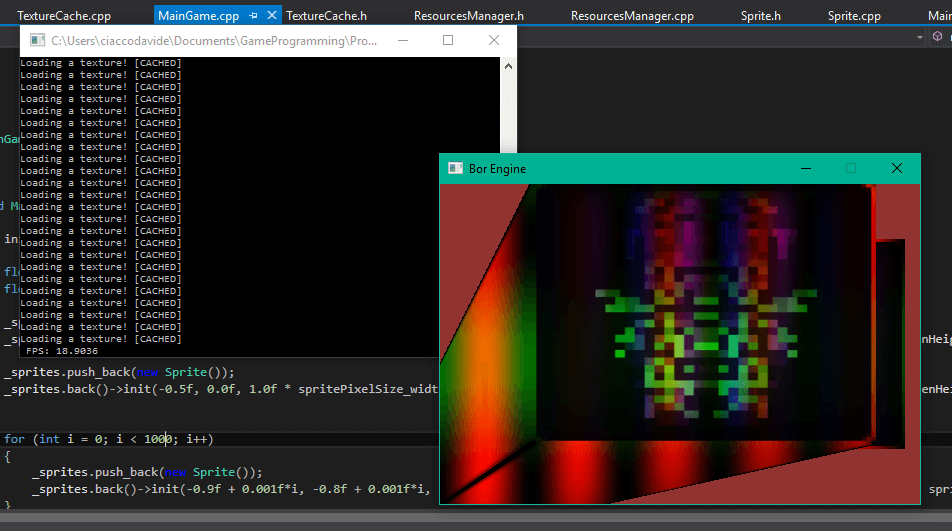This screenshot has width=952, height=531.
Task: Click the console scrollbar up arrow
Action: tap(508, 66)
